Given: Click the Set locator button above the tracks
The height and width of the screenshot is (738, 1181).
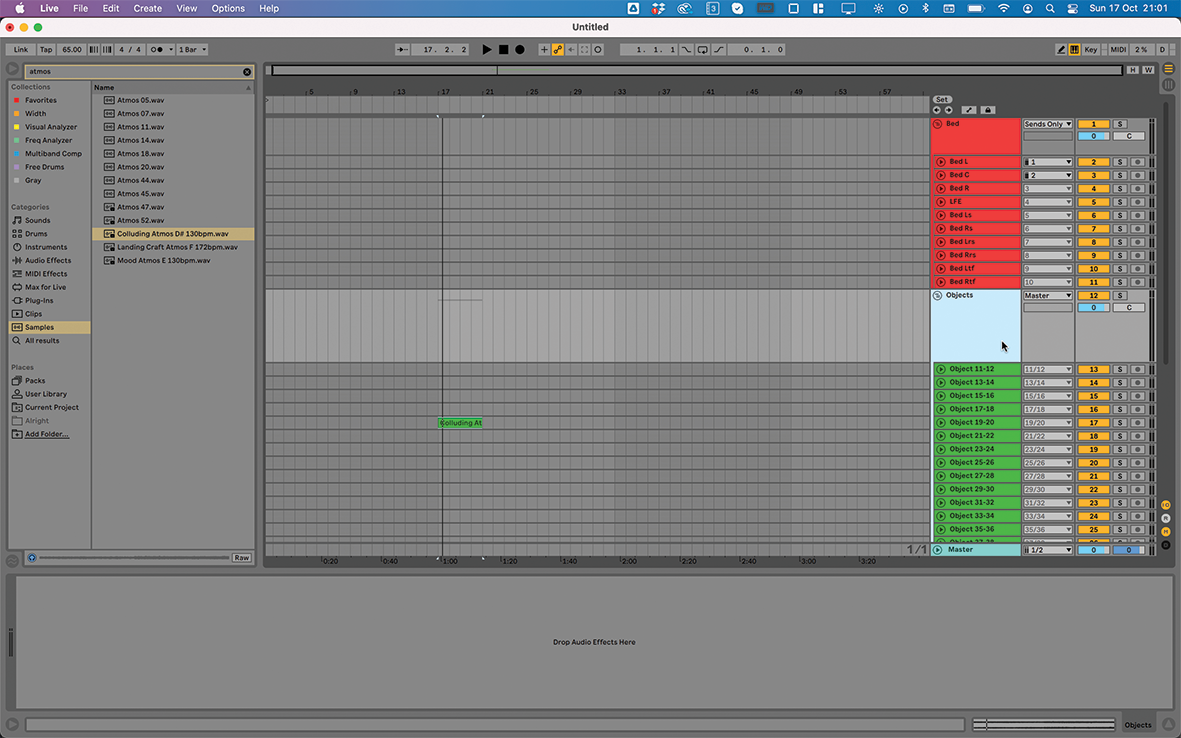Looking at the screenshot, I should coord(942,99).
